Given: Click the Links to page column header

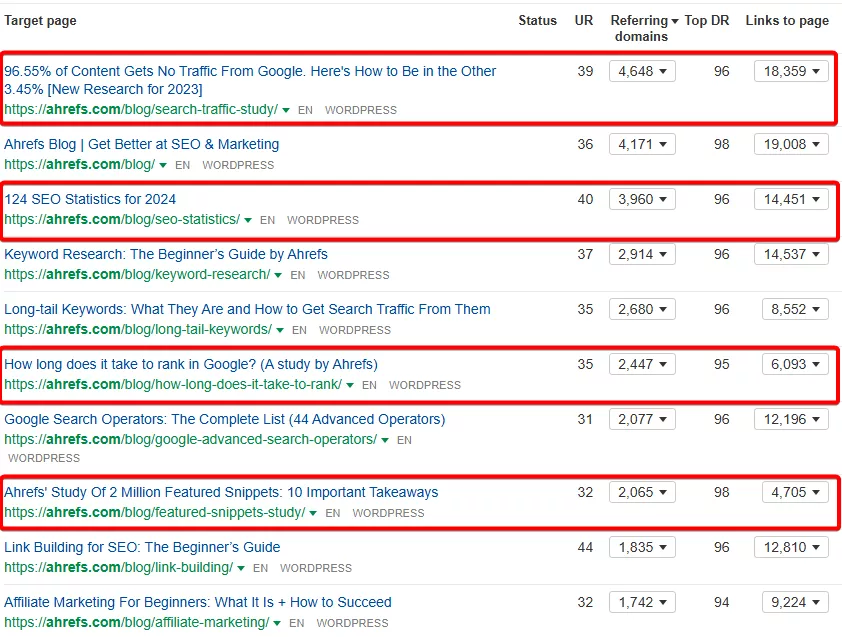Looking at the screenshot, I should (787, 20).
